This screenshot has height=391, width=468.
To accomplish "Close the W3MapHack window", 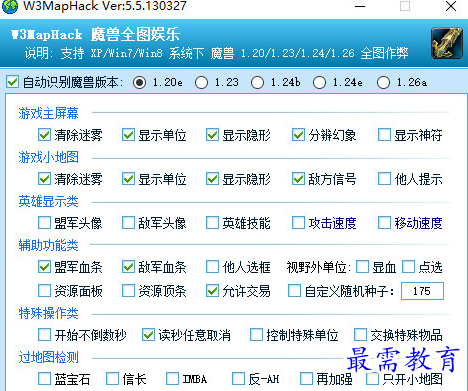I will pyautogui.click(x=451, y=6).
